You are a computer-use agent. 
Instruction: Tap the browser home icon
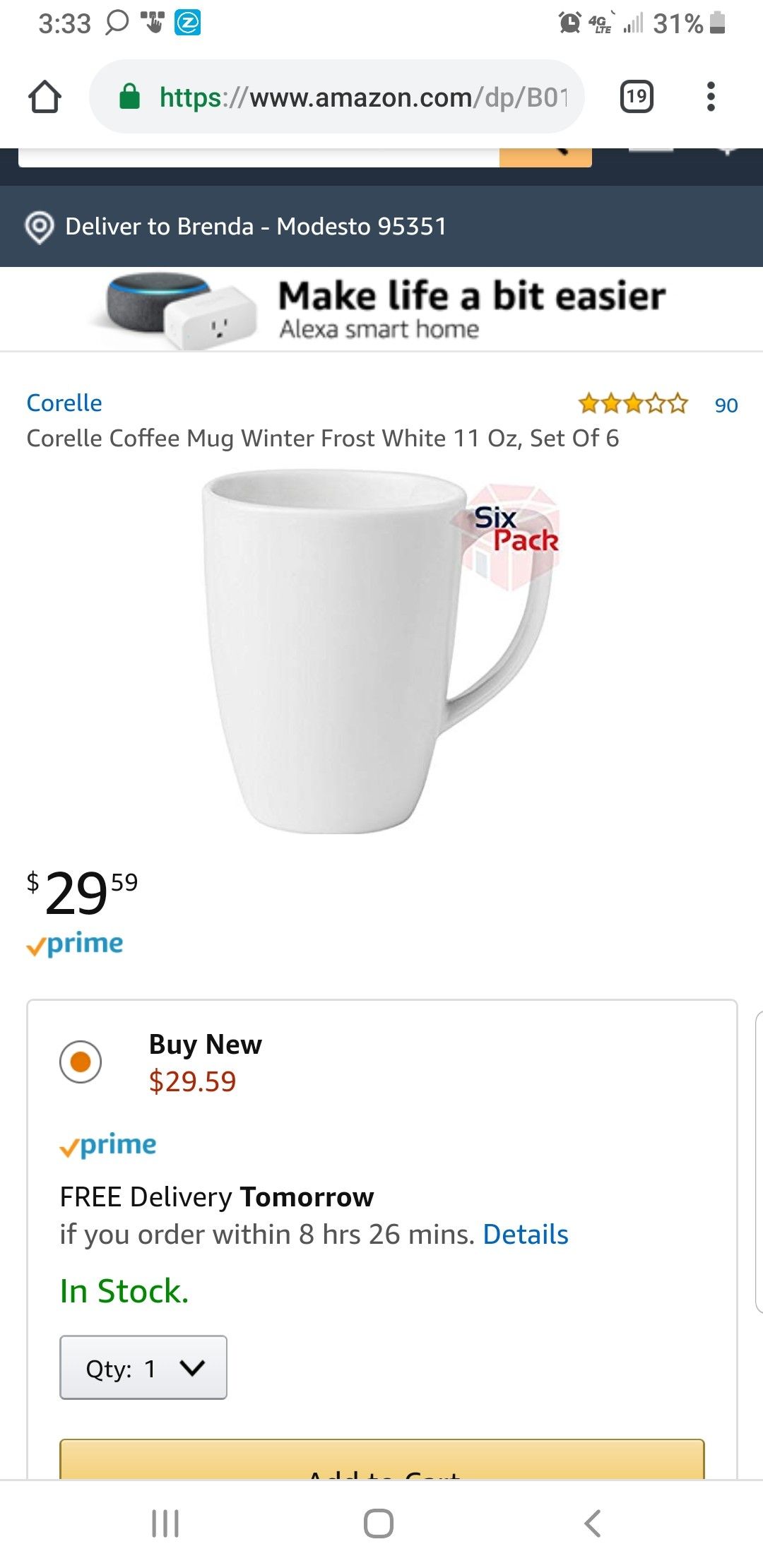[x=45, y=97]
